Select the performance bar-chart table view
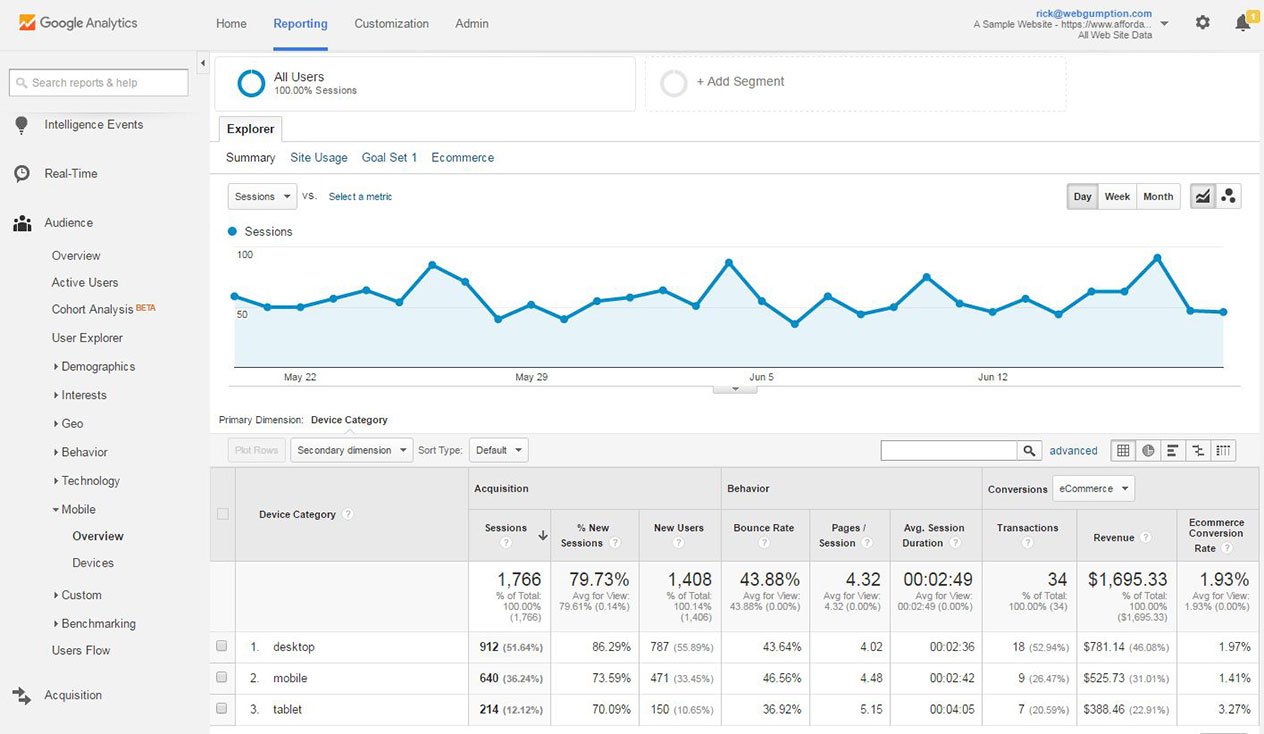 pos(1171,450)
